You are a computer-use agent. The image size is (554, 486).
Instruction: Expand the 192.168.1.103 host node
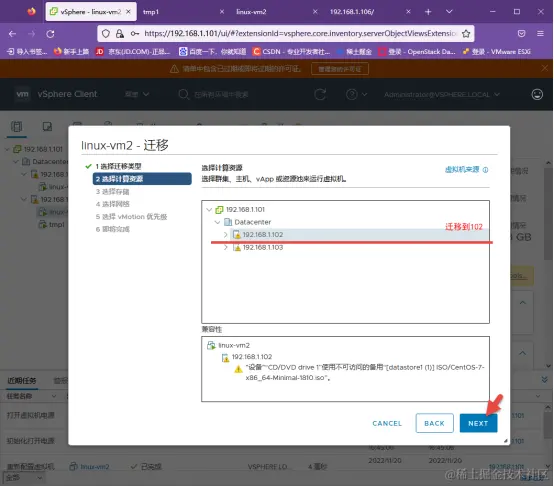coord(225,247)
